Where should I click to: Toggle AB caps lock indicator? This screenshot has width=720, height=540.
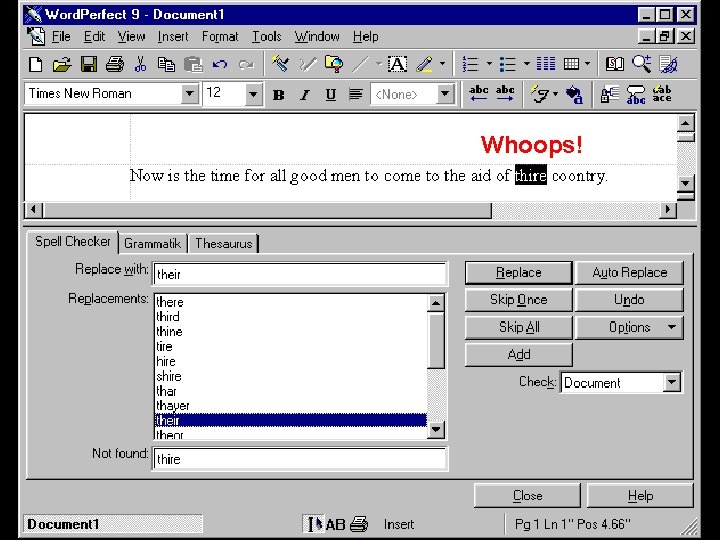click(x=335, y=524)
